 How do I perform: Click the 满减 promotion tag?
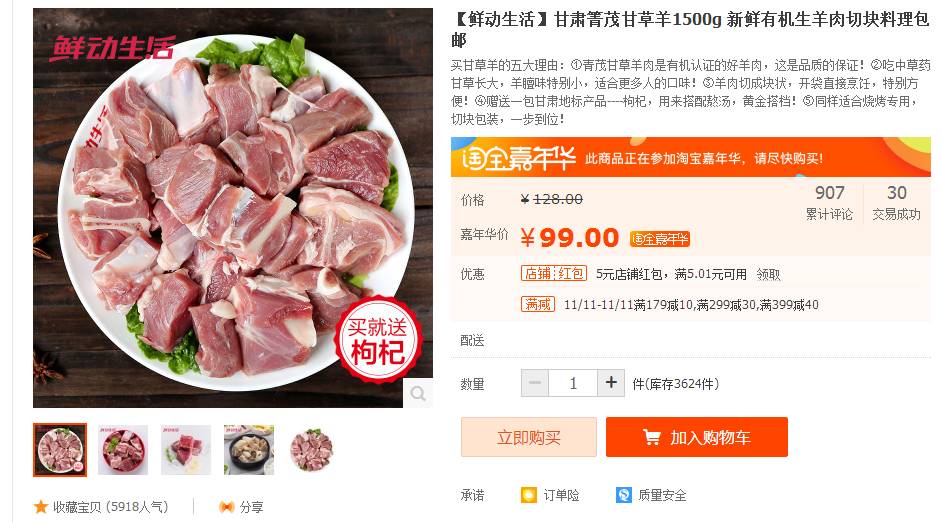tap(537, 304)
